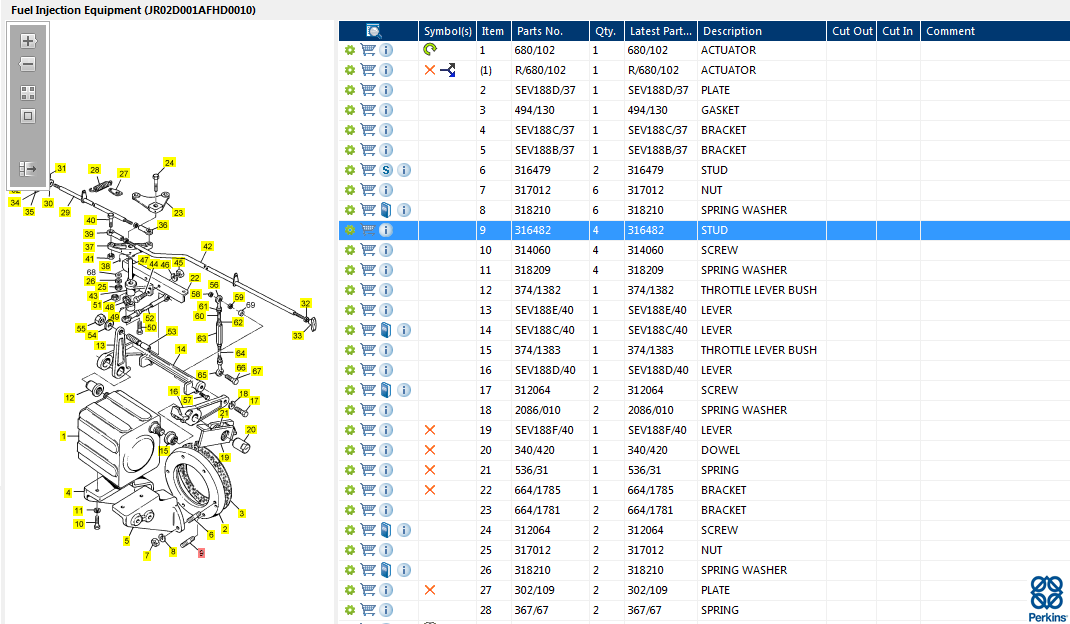Open info for SPRING 367/67
The height and width of the screenshot is (624, 1070).
tap(386, 610)
